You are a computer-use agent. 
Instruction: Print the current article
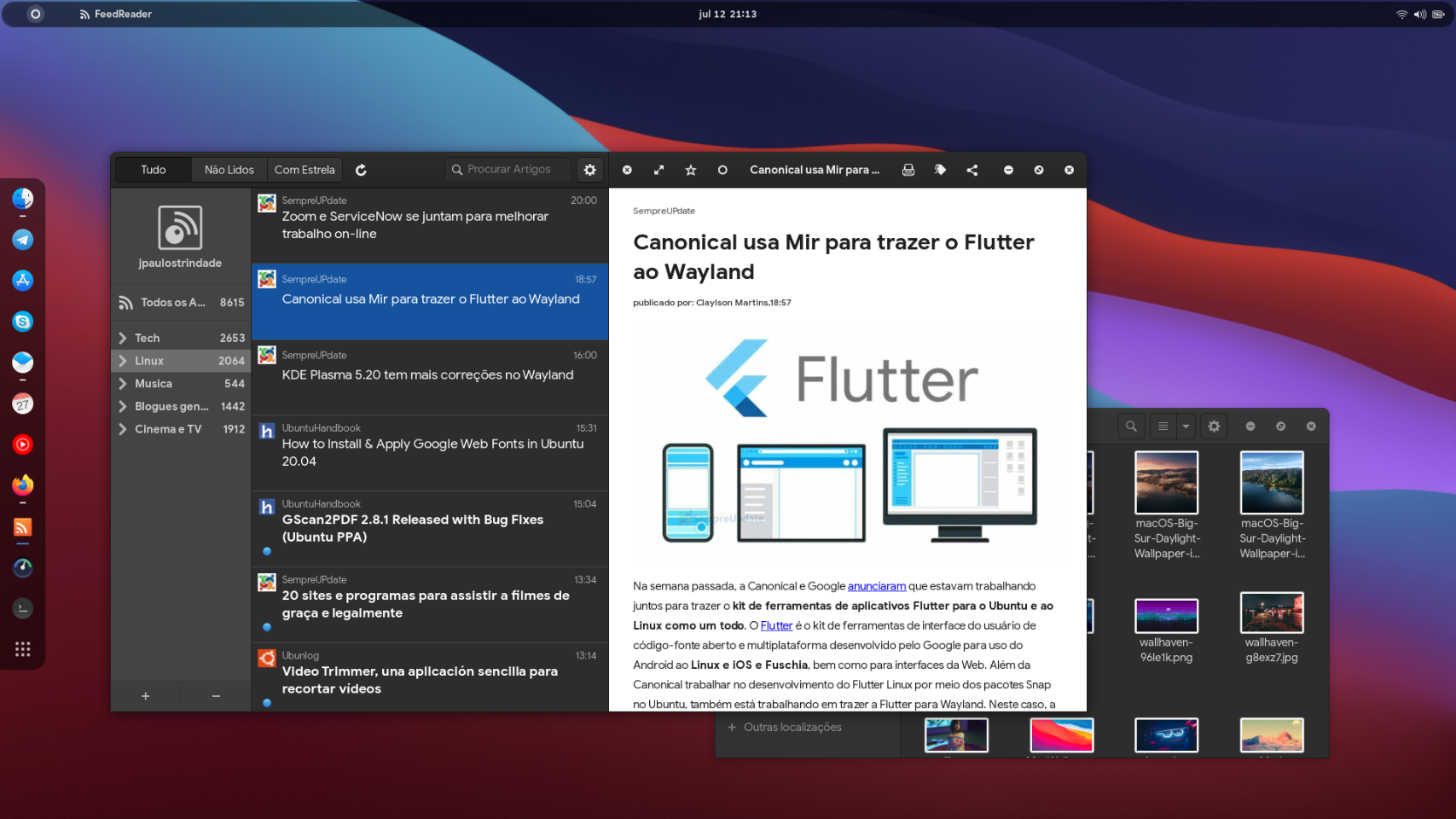tap(908, 170)
